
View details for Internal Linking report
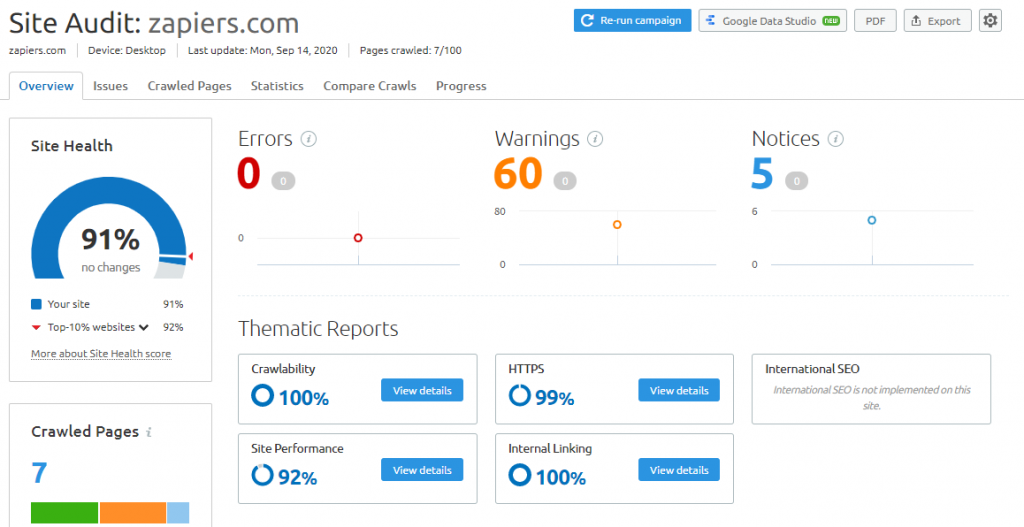click(679, 470)
